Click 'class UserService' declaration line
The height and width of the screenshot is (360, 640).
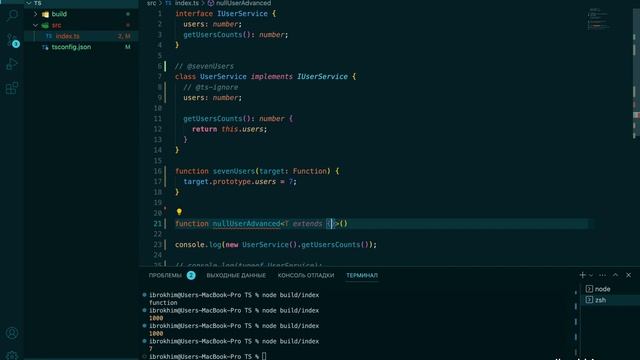265,77
